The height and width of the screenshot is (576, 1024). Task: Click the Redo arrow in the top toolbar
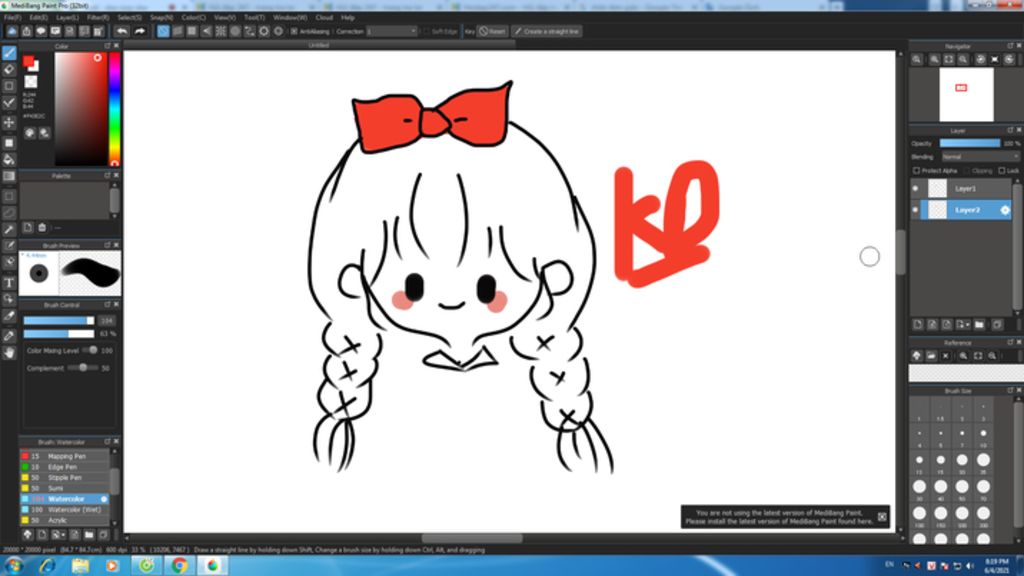(x=139, y=31)
